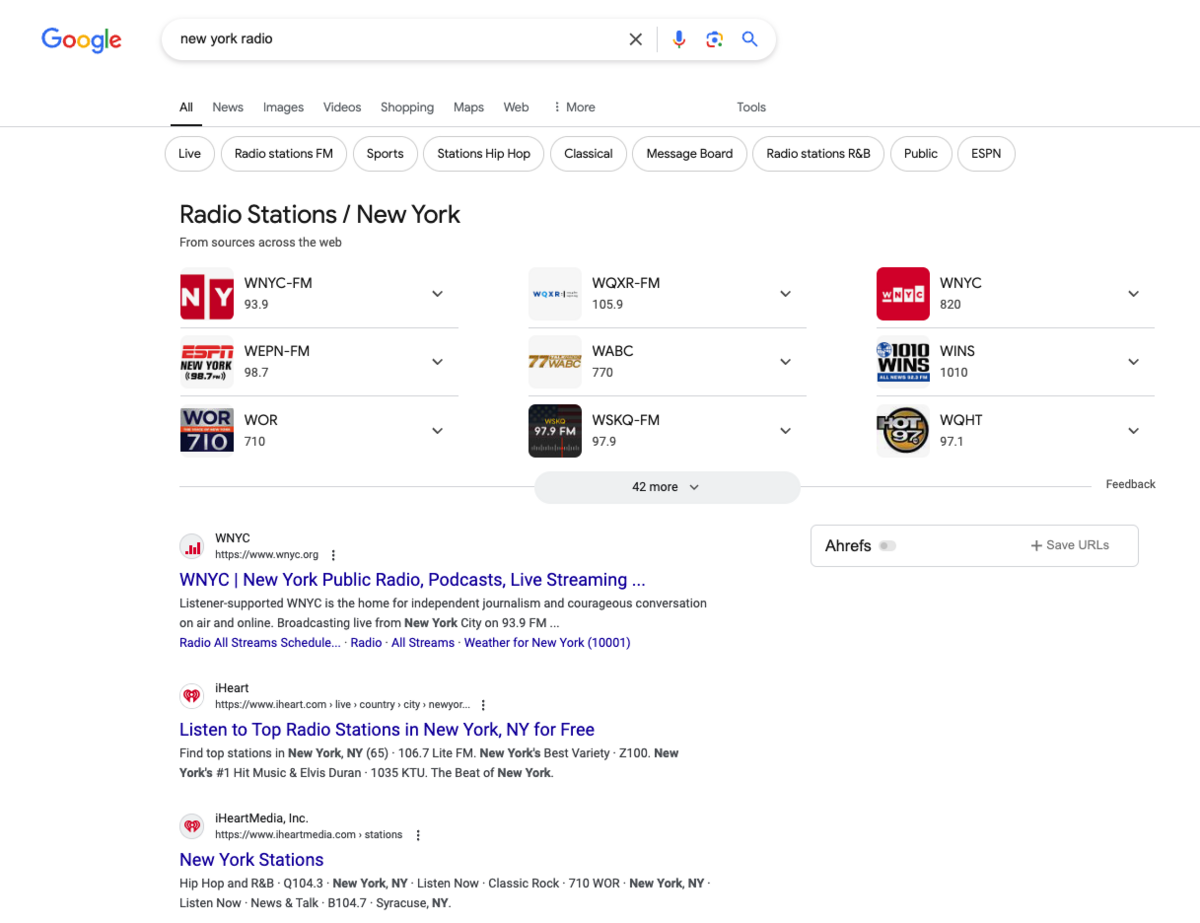Screen dimensions: 1200x923
Task: Click the WNYC result favicon
Action: coord(192,547)
